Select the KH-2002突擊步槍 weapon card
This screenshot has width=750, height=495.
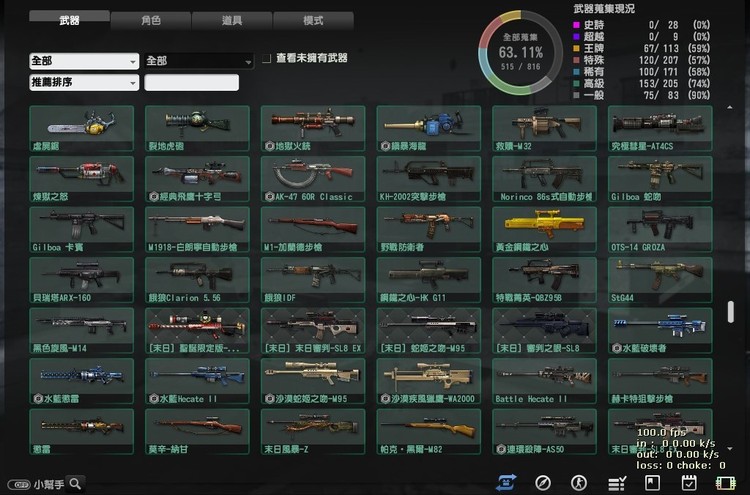[429, 179]
